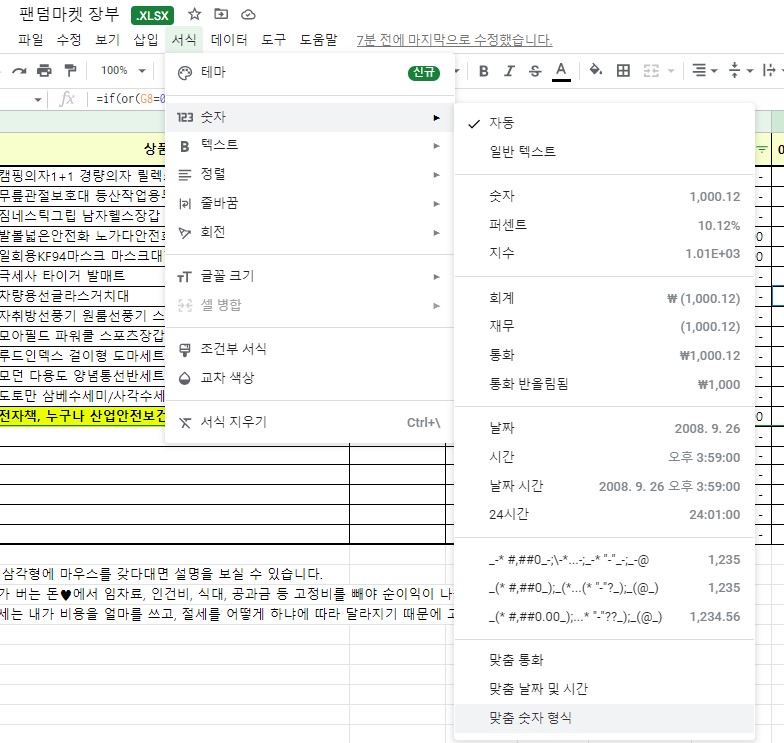The width and height of the screenshot is (784, 743).
Task: Select the paint format icon
Action: (70, 70)
